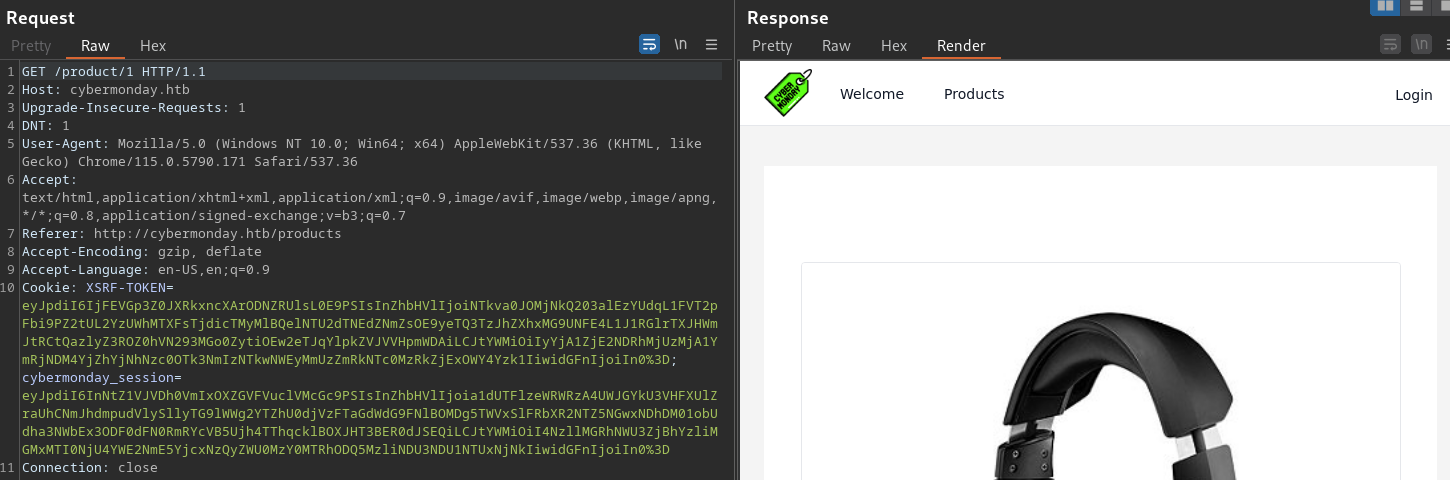
Task: Switch to side-by-side panel layout
Action: tap(1385, 6)
